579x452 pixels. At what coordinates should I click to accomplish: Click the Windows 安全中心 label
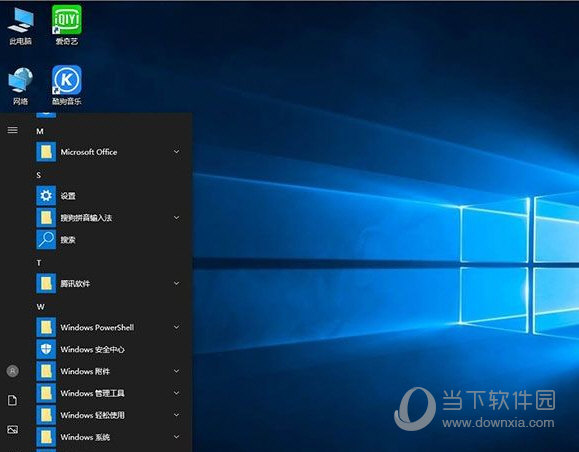point(92,349)
